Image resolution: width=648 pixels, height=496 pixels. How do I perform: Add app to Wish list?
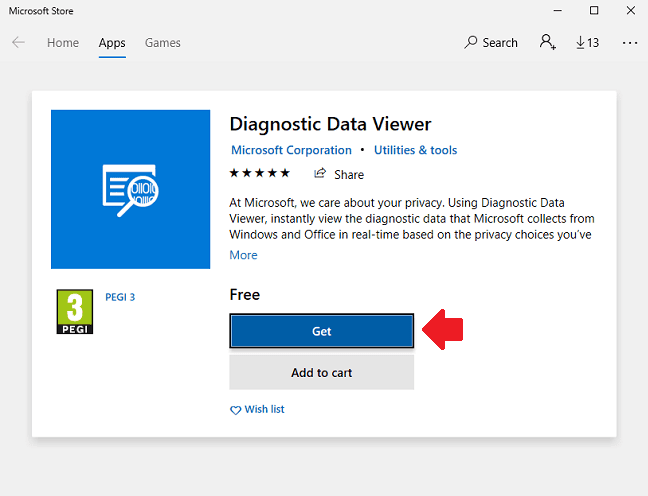click(x=257, y=410)
